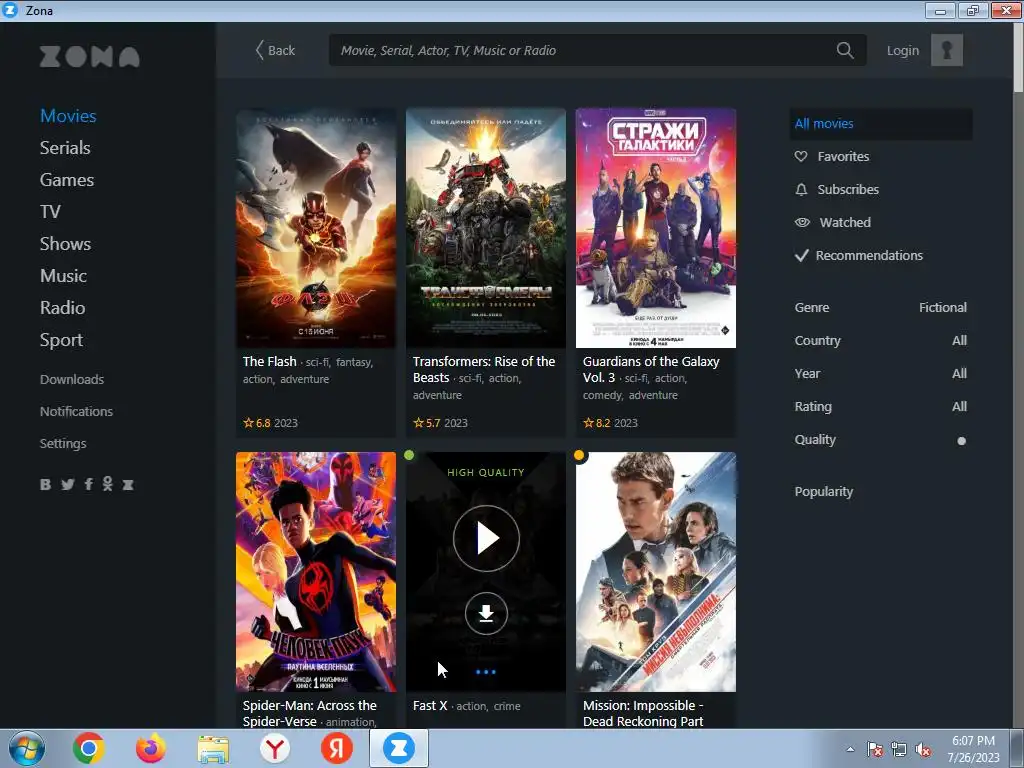Click the heart icon beside Favorites

pyautogui.click(x=801, y=156)
